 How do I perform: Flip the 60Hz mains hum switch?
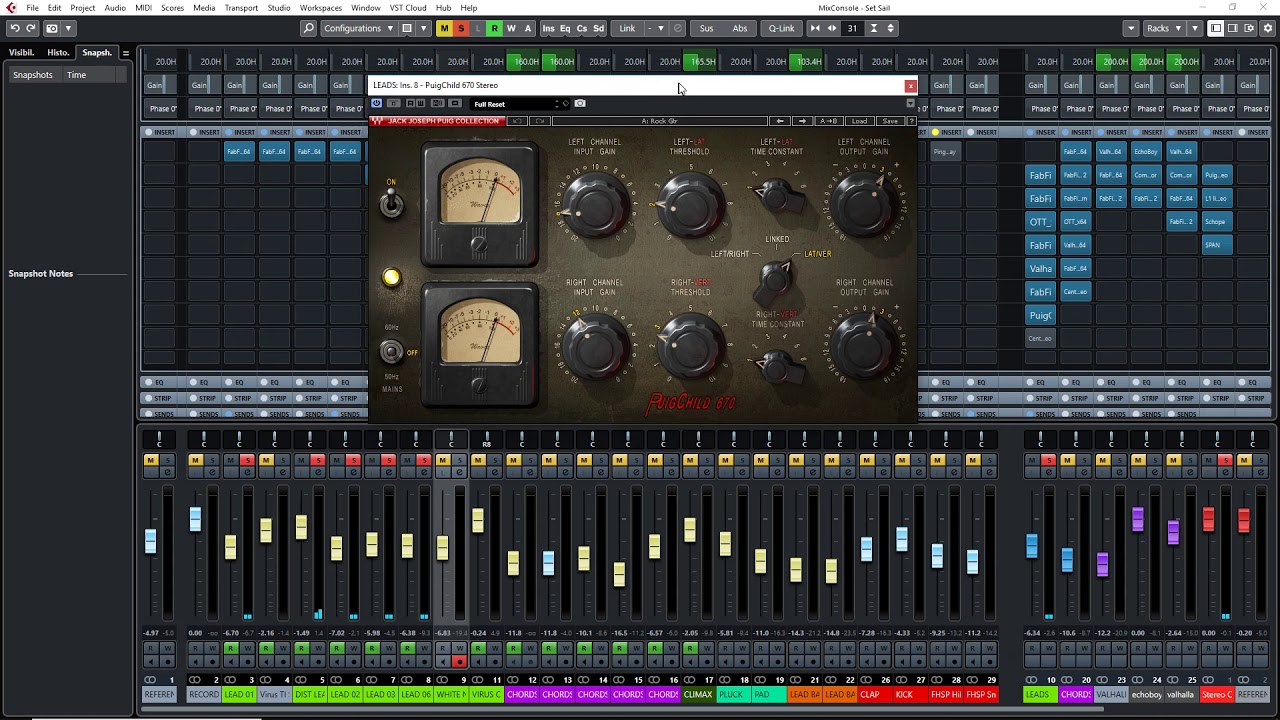pyautogui.click(x=391, y=351)
